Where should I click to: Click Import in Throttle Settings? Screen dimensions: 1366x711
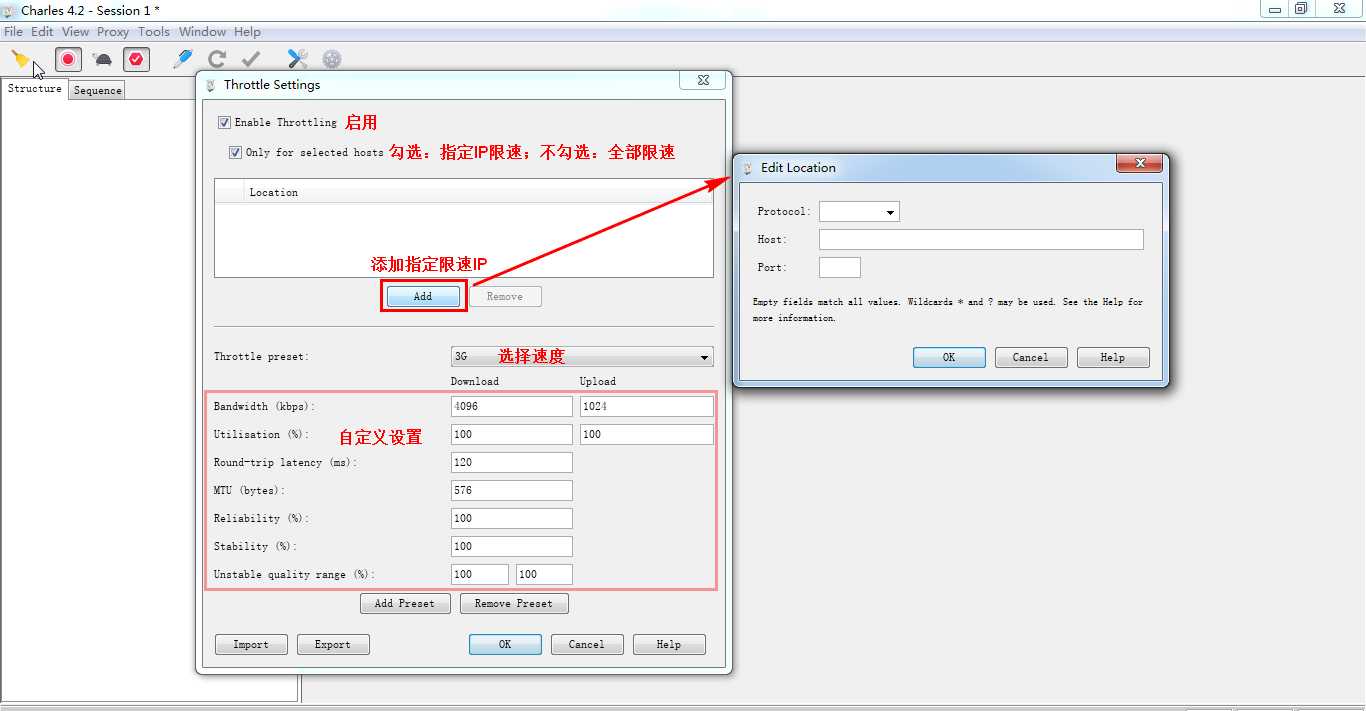(x=251, y=645)
